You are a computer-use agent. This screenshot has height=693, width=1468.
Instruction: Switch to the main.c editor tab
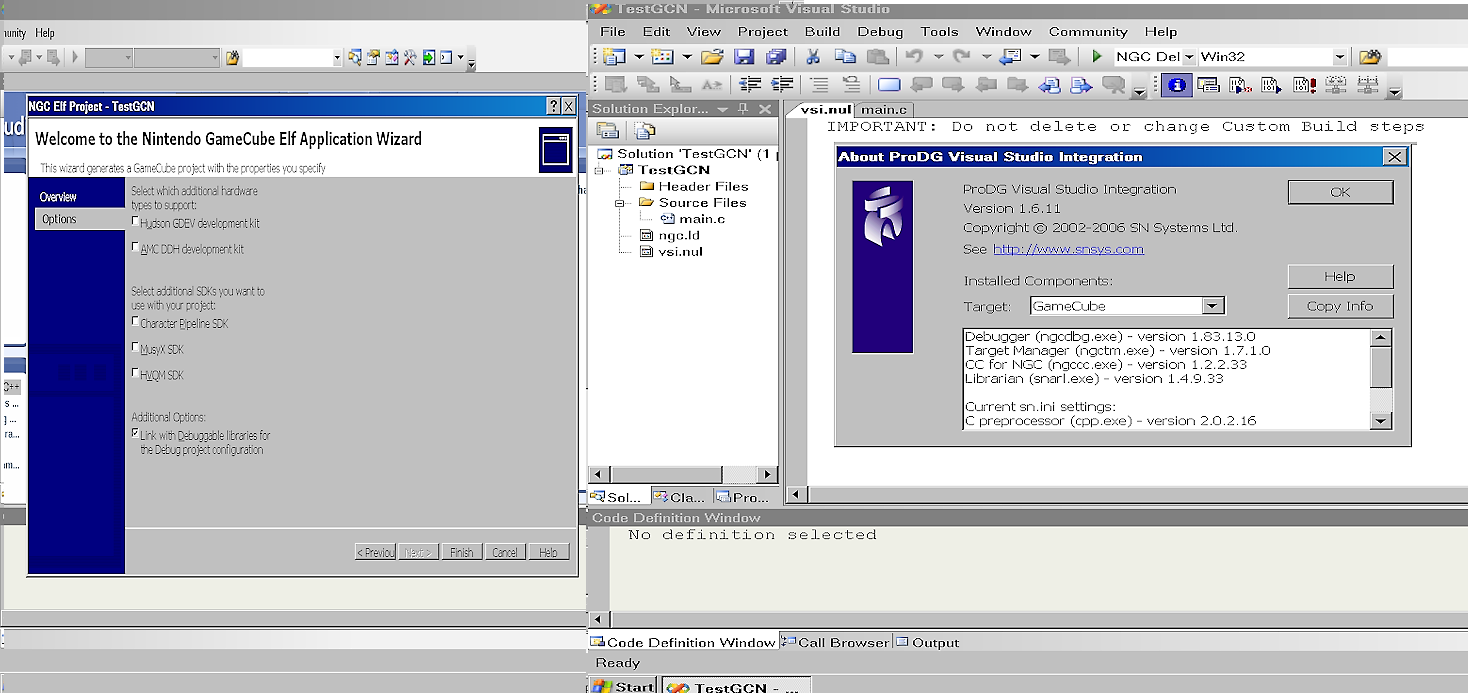[x=884, y=109]
